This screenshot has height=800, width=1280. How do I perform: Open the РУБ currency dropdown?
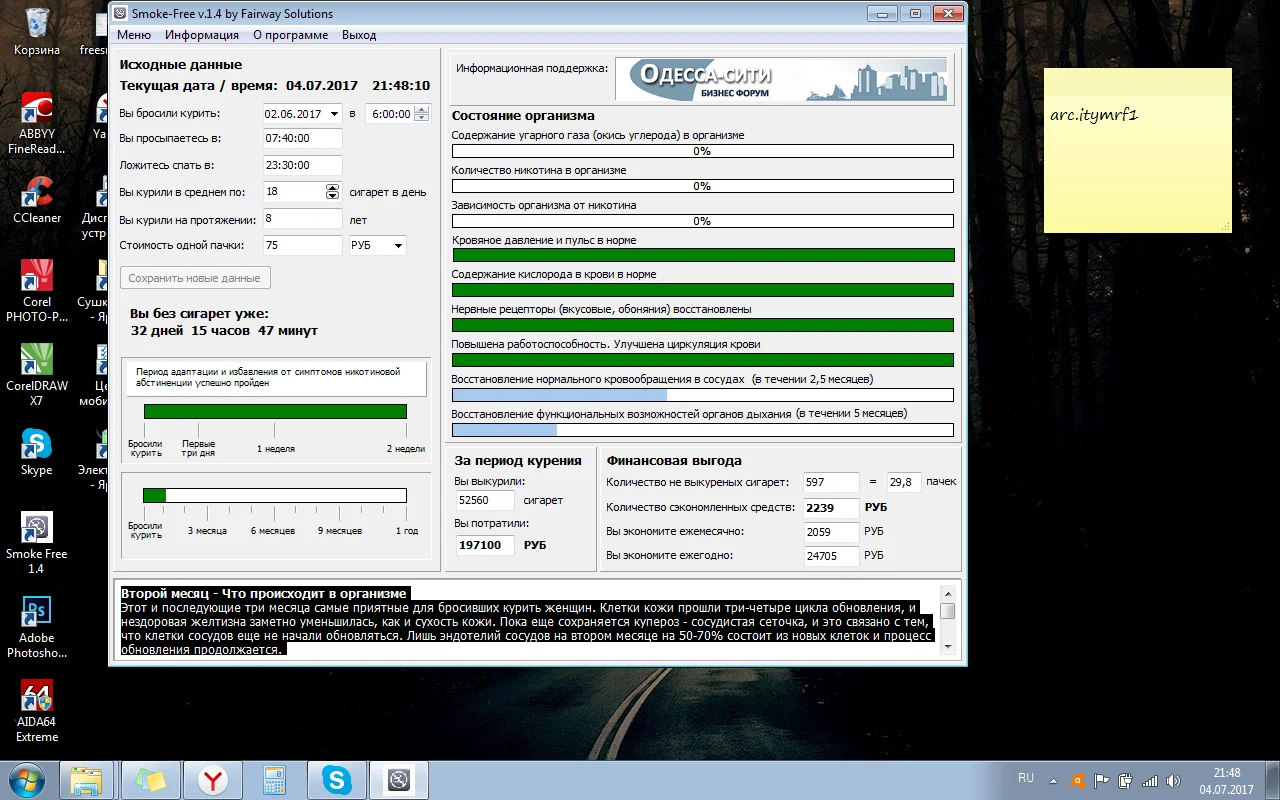point(398,246)
